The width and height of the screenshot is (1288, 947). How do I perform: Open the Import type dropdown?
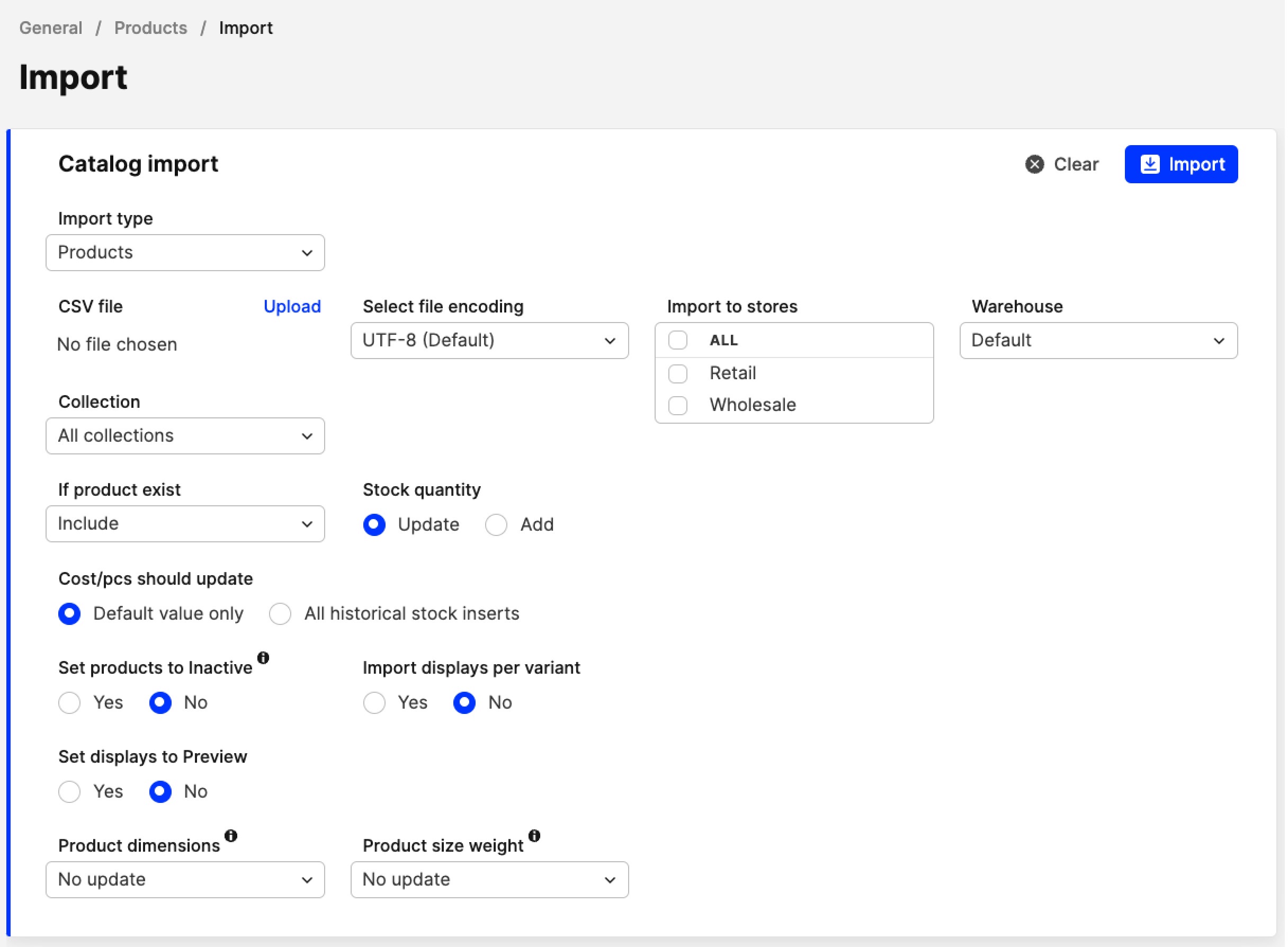[186, 253]
